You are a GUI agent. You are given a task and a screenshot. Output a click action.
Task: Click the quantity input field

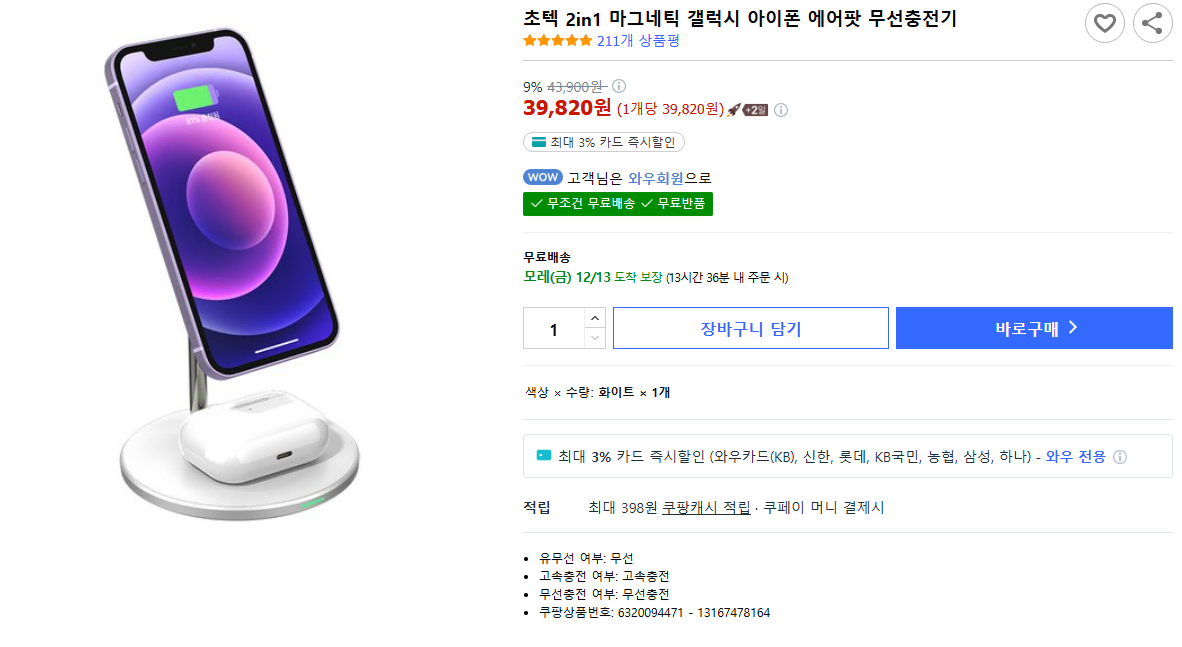[x=554, y=329]
